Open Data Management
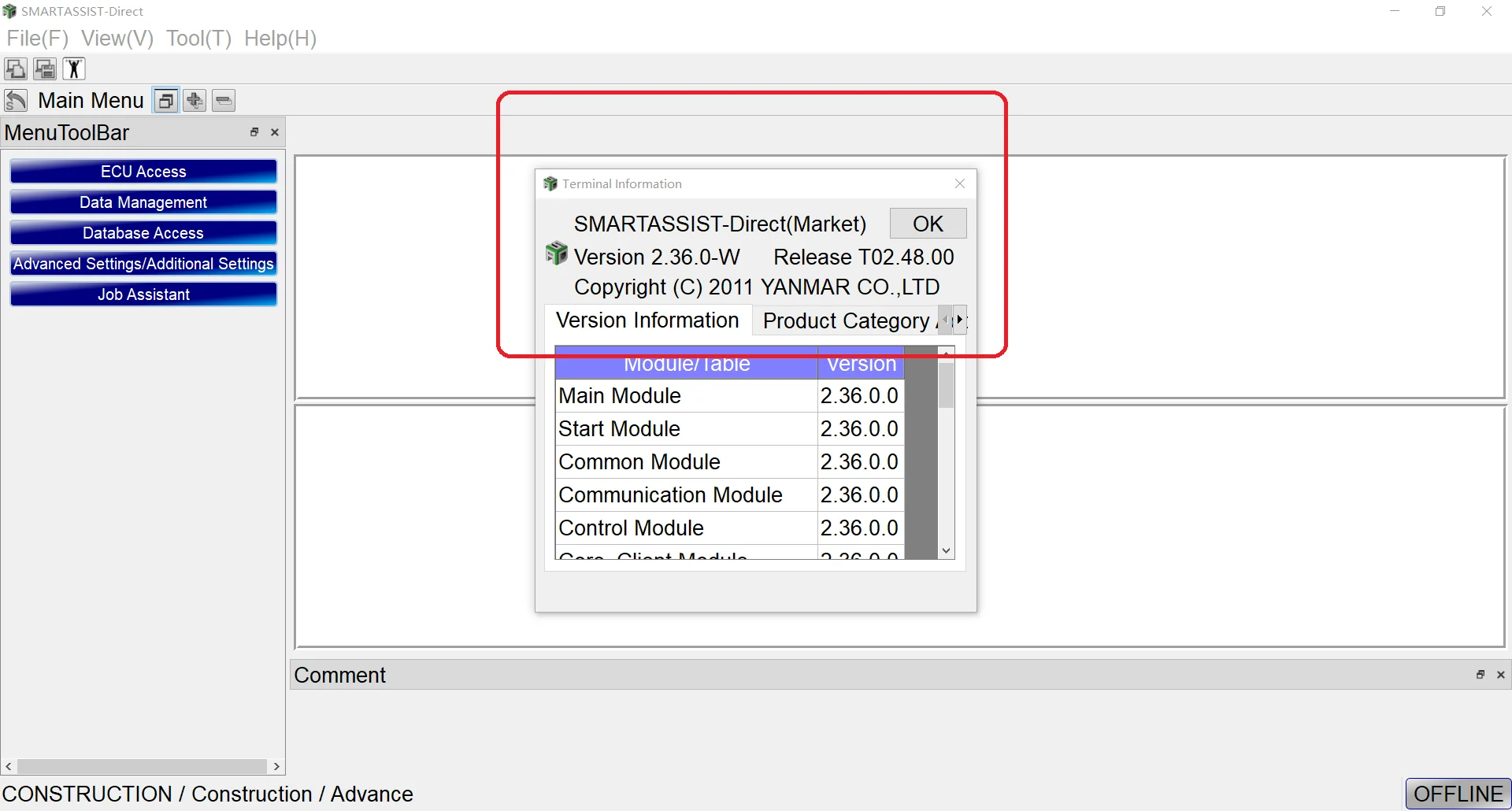This screenshot has height=811, width=1512. pos(143,202)
